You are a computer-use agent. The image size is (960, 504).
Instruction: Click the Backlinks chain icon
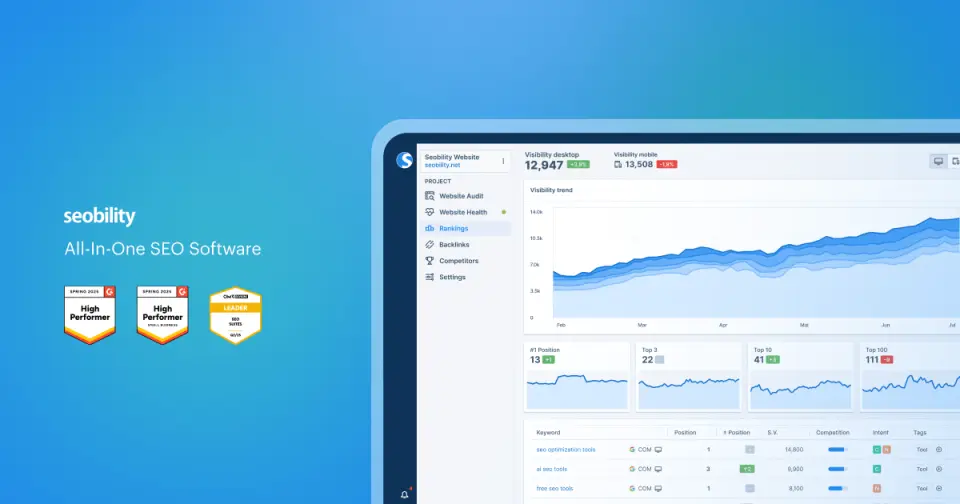point(430,244)
